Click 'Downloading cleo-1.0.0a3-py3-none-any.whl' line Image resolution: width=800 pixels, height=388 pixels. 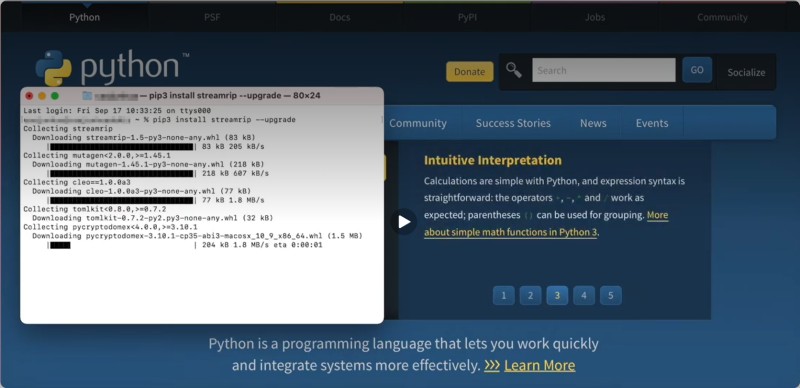coord(141,191)
